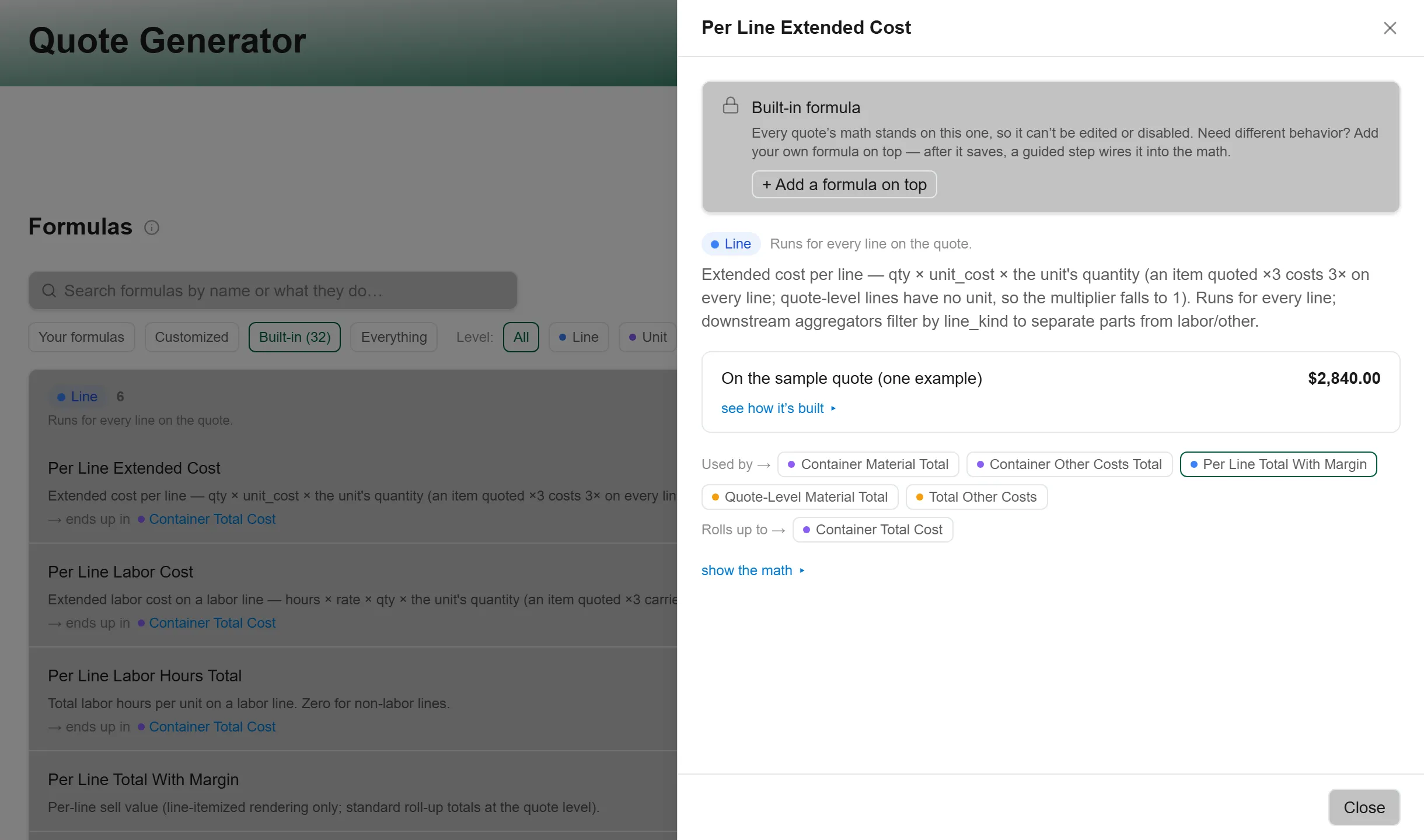Open the Container Other Costs Total chip

(1069, 464)
